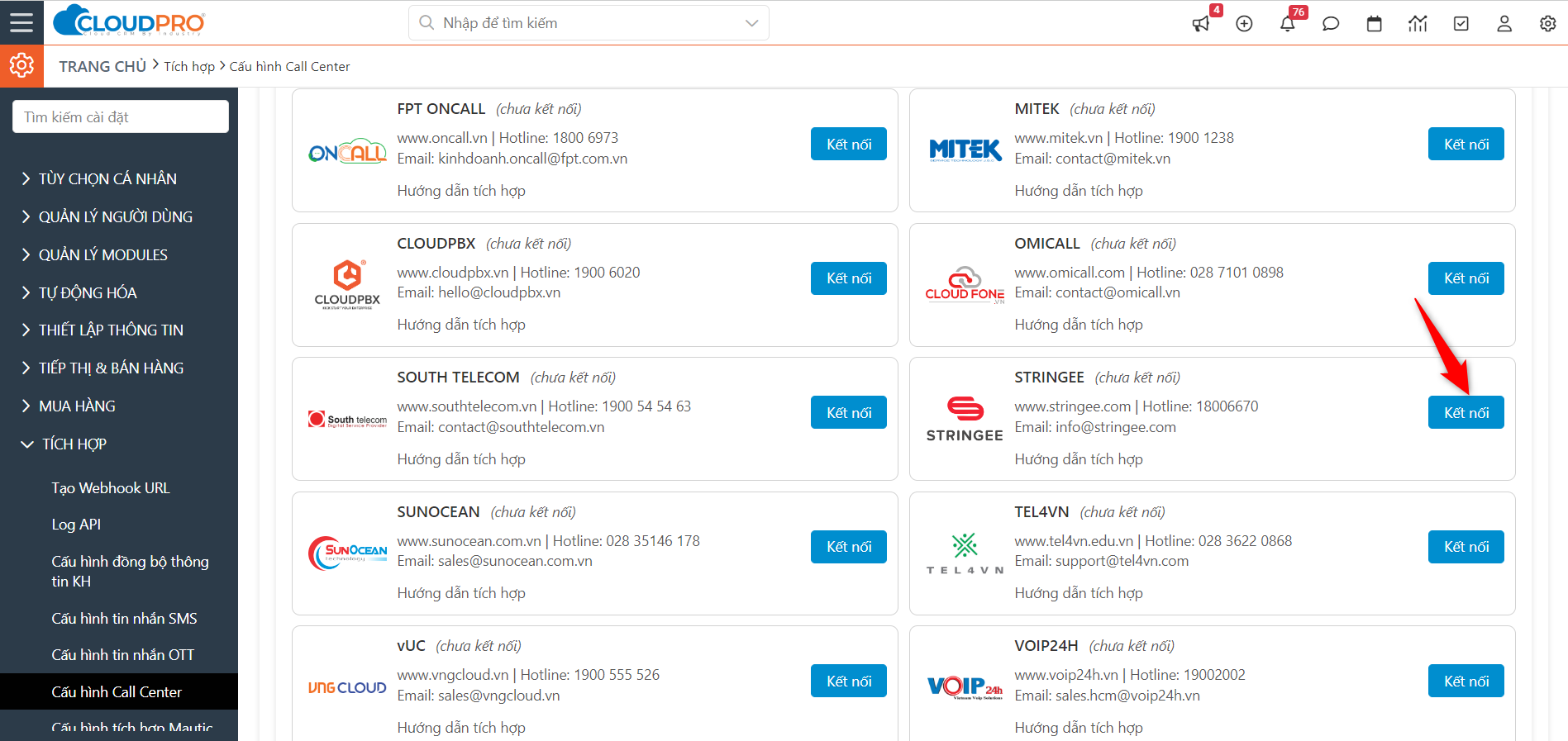1568x741 pixels.
Task: Open the chat bubble icon
Action: click(1331, 24)
